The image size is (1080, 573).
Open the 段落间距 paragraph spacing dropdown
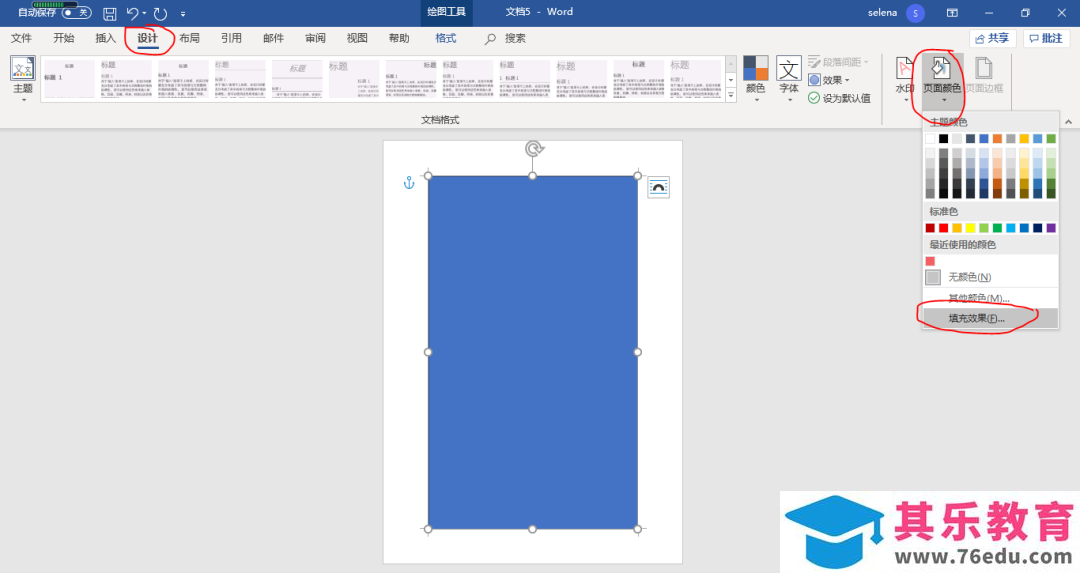click(x=838, y=62)
